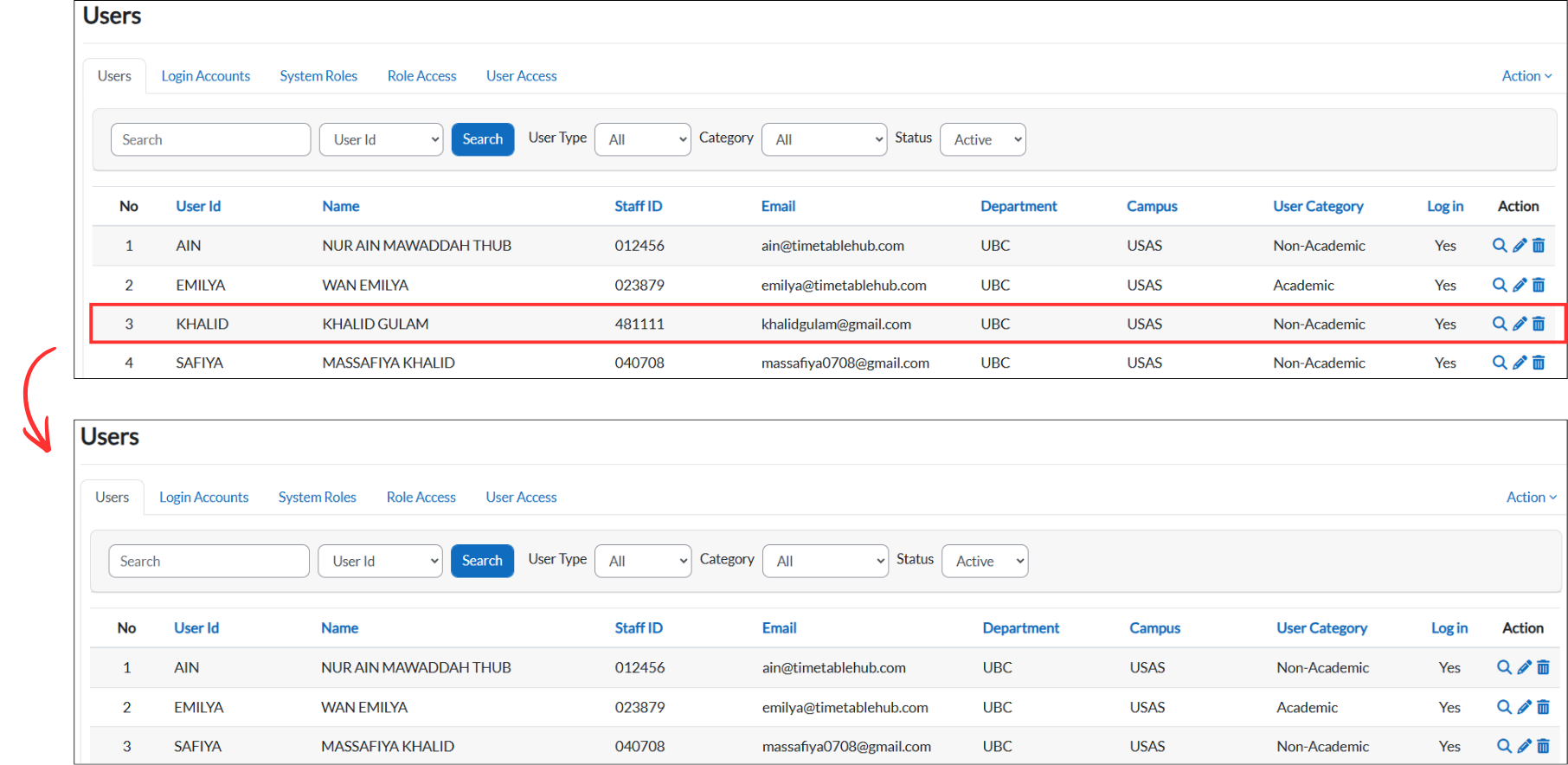The image size is (1568, 765).
Task: View SAFIYA user details in upper panel
Action: pyautogui.click(x=1500, y=363)
